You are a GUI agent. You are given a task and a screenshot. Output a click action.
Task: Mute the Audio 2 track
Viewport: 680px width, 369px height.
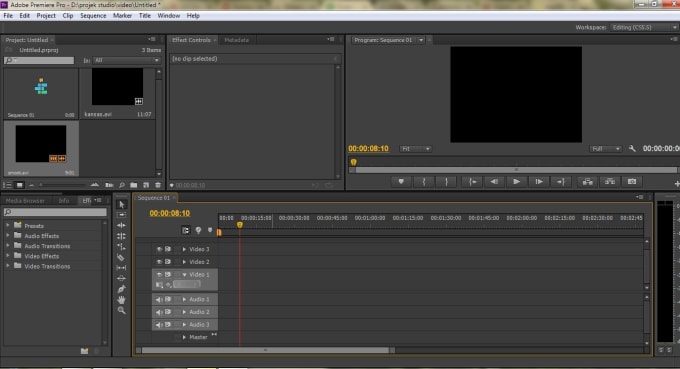click(x=159, y=312)
